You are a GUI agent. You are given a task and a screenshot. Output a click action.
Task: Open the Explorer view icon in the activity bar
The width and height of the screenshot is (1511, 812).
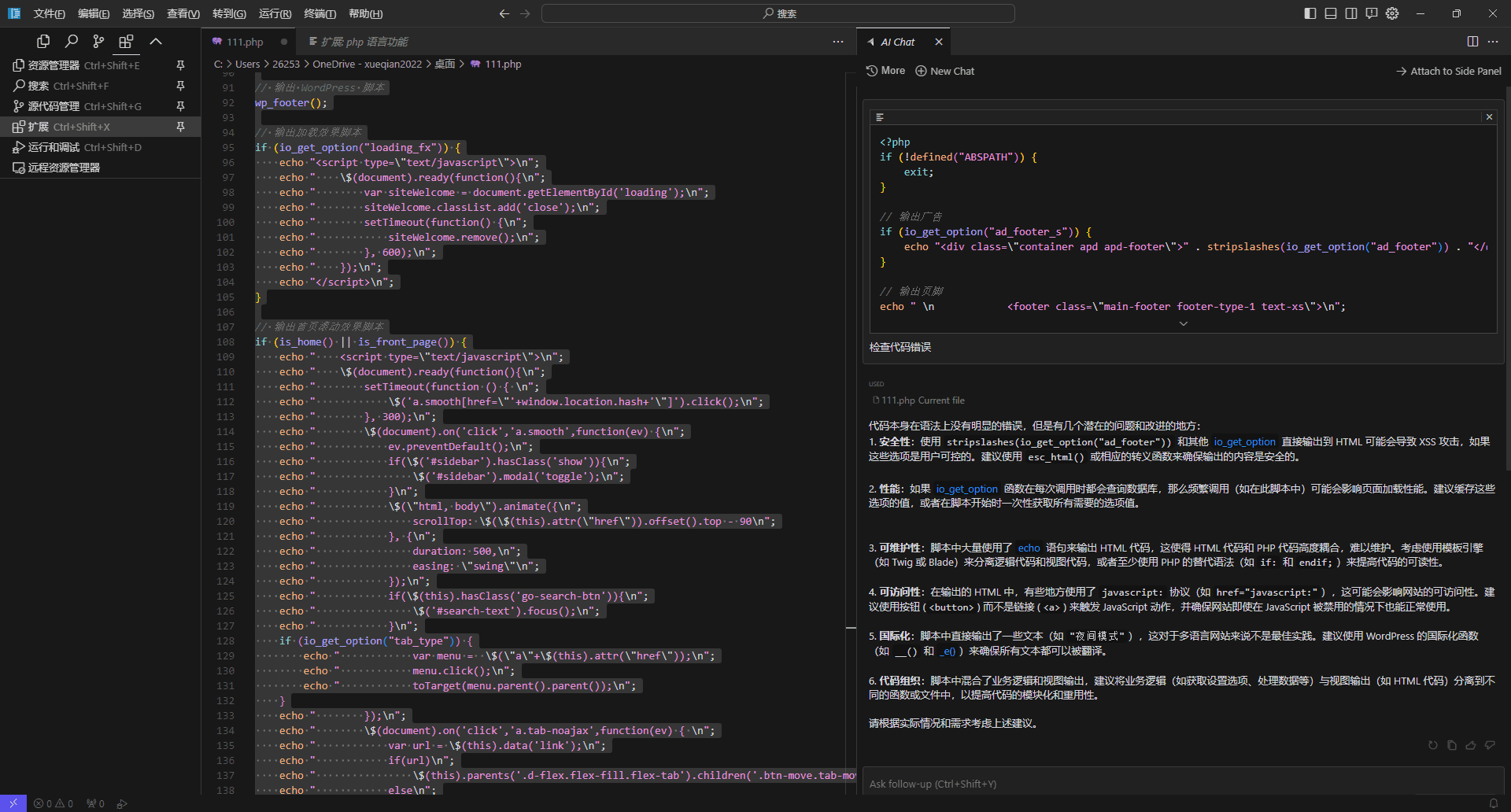[x=43, y=41]
